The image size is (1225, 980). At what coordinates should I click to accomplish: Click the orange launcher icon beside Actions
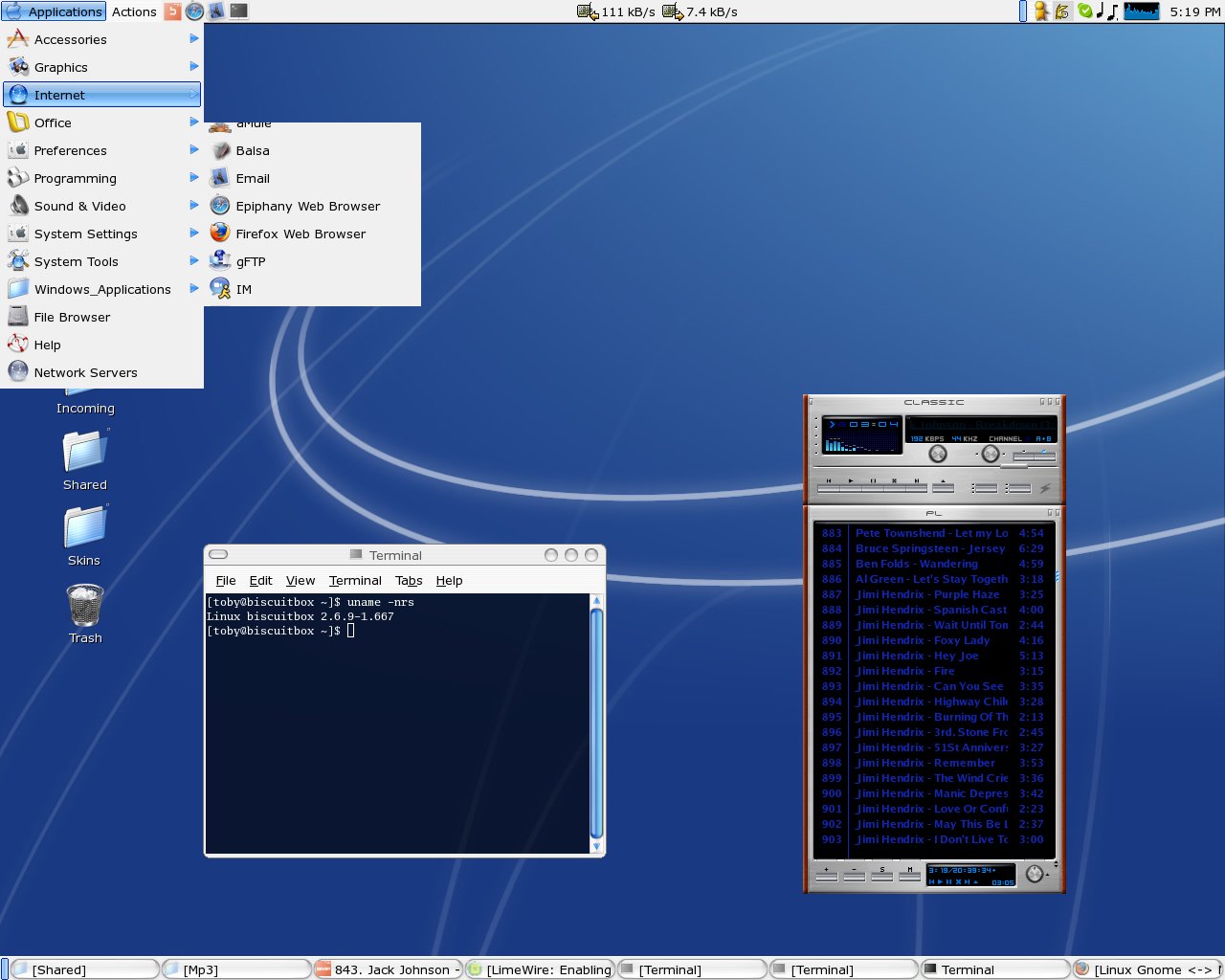pyautogui.click(x=173, y=11)
